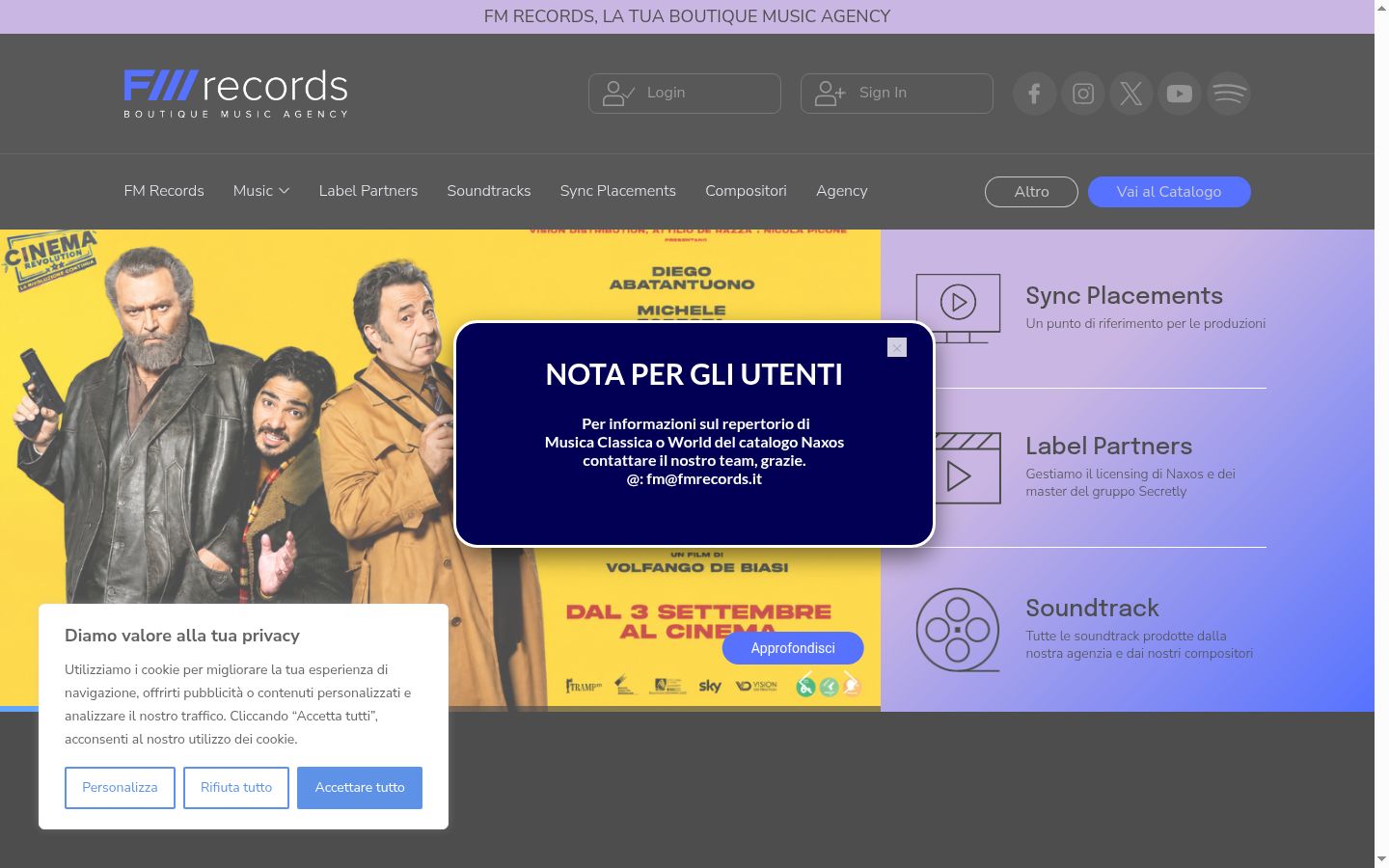Viewport: 1389px width, 868px height.
Task: Open the Agency menu item
Action: click(842, 191)
